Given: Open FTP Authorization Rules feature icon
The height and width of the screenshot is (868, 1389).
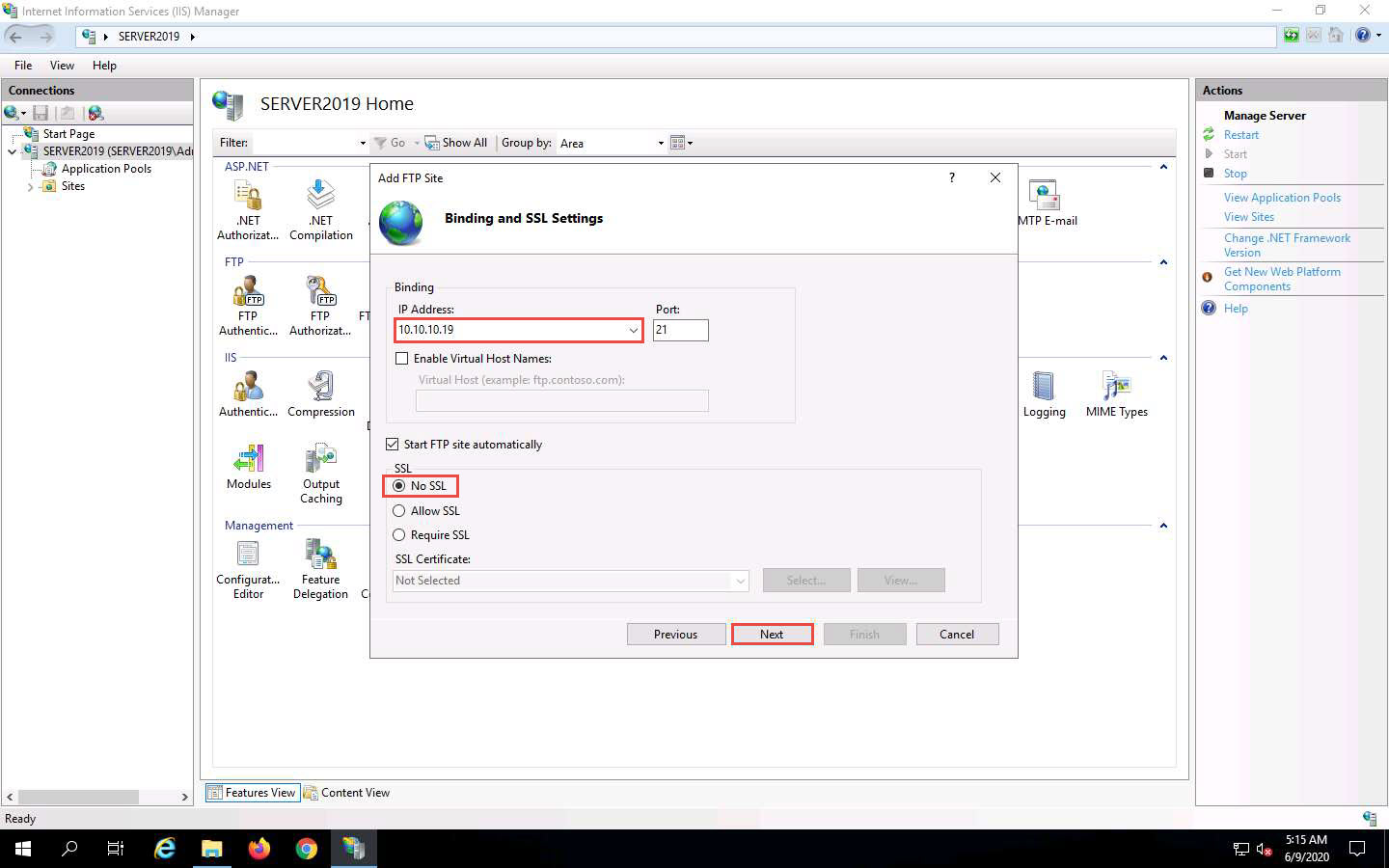Looking at the screenshot, I should [x=320, y=306].
